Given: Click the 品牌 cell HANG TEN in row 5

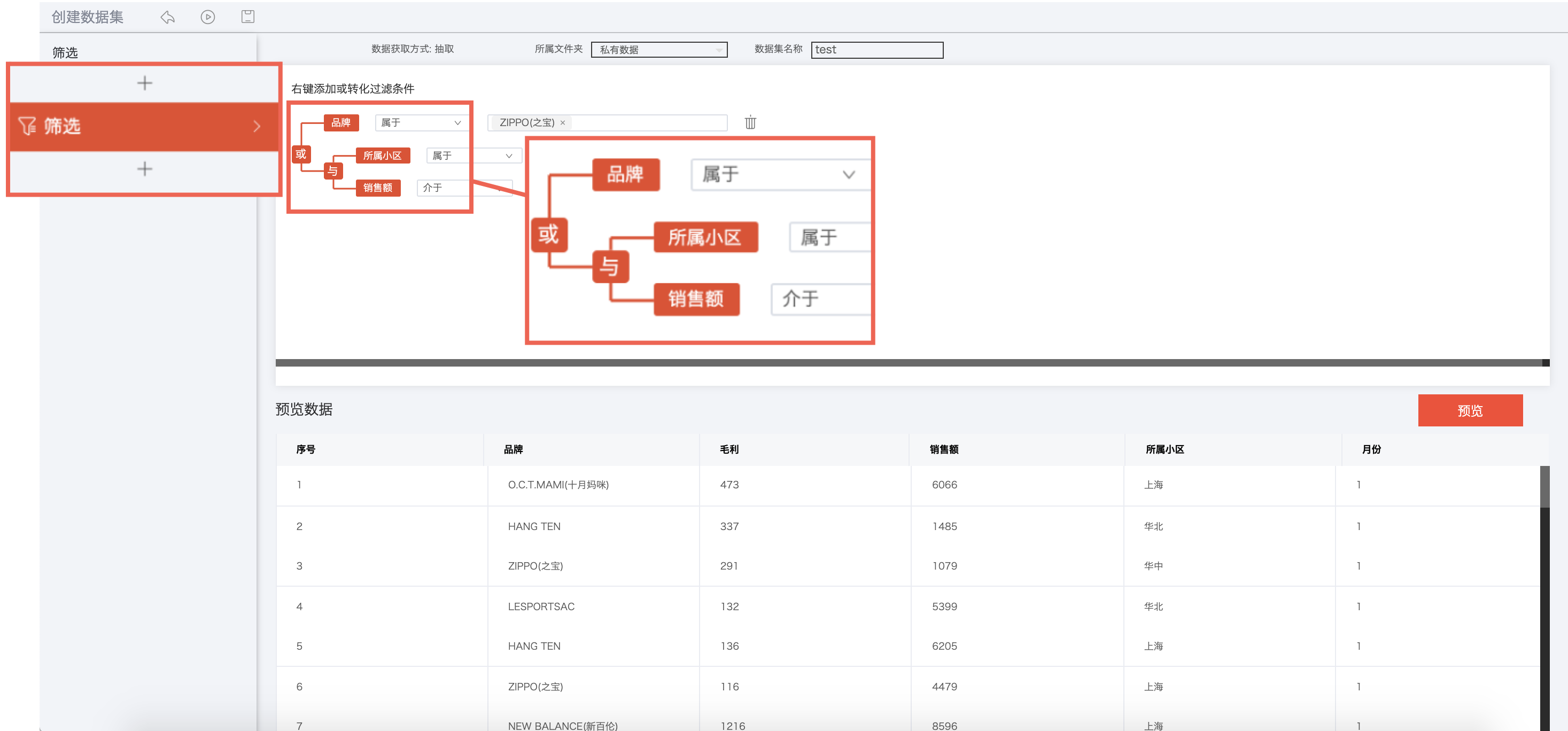Looking at the screenshot, I should tap(534, 647).
